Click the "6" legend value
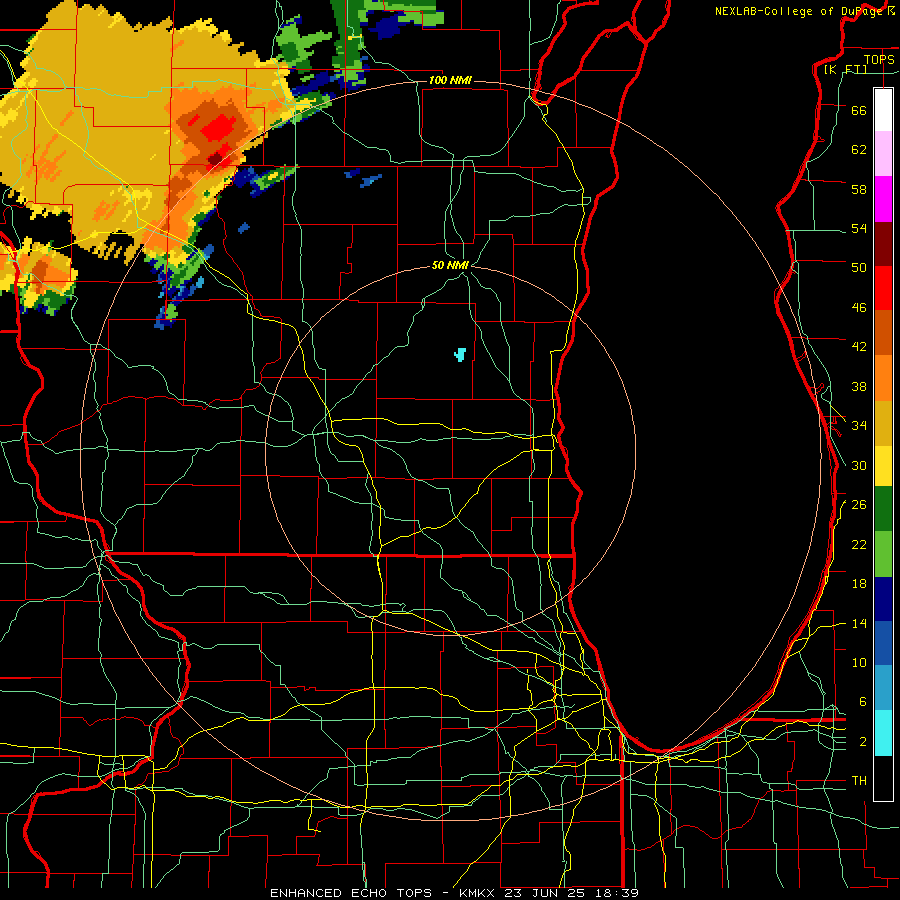 862,702
